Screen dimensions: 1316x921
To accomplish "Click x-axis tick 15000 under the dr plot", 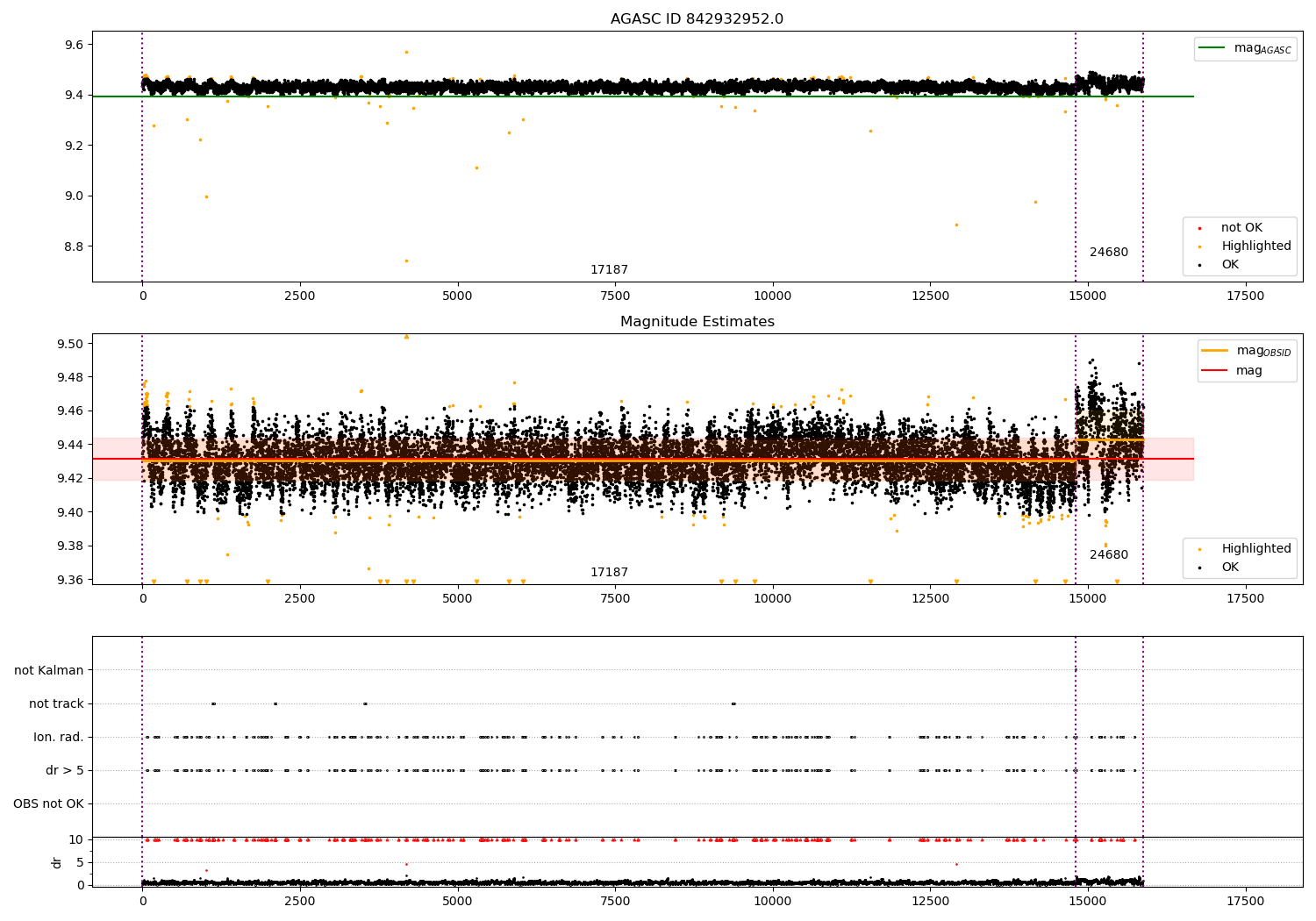I will pyautogui.click(x=1088, y=902).
